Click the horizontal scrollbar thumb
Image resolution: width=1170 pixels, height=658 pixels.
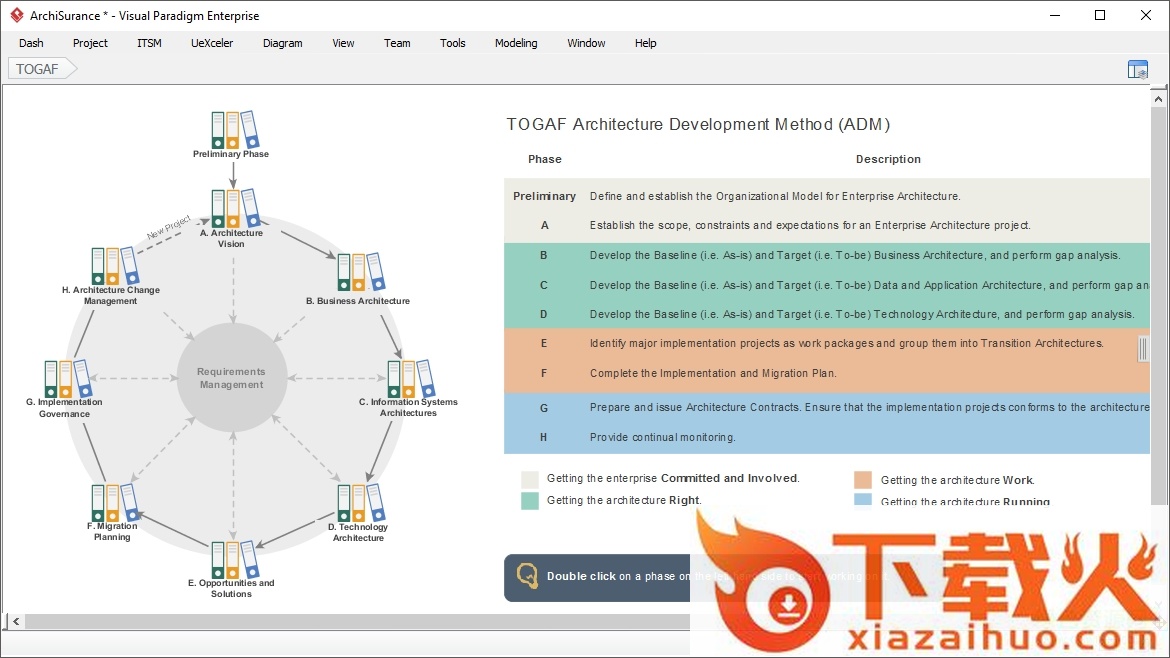(x=358, y=621)
